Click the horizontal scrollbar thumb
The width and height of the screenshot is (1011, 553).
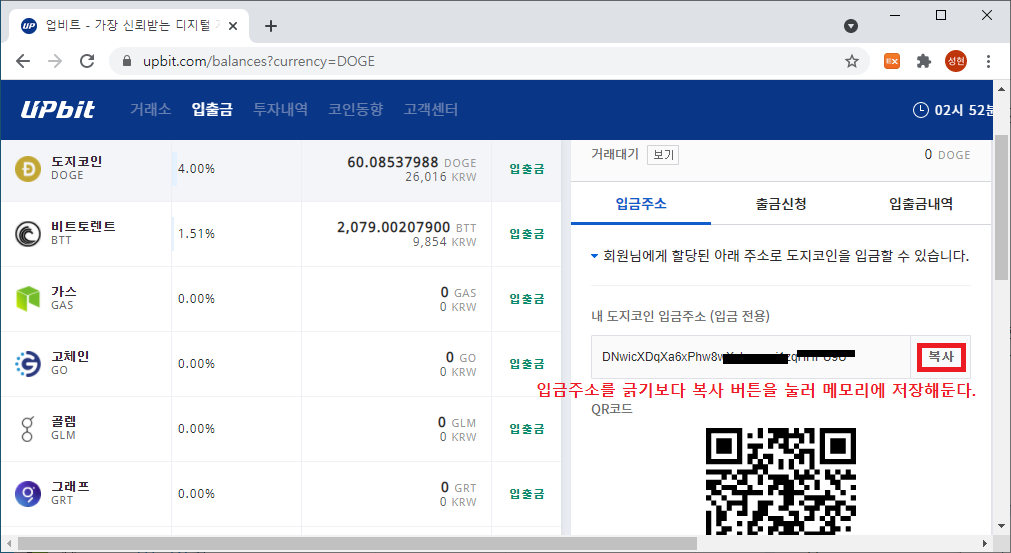(358, 543)
